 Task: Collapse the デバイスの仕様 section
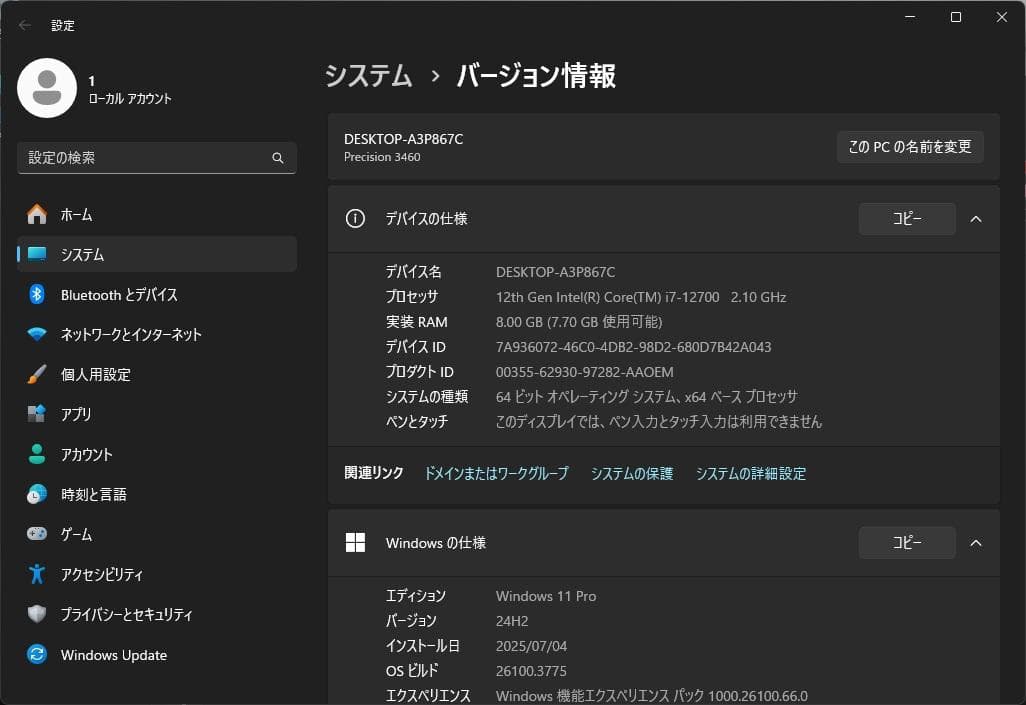pyautogui.click(x=975, y=219)
